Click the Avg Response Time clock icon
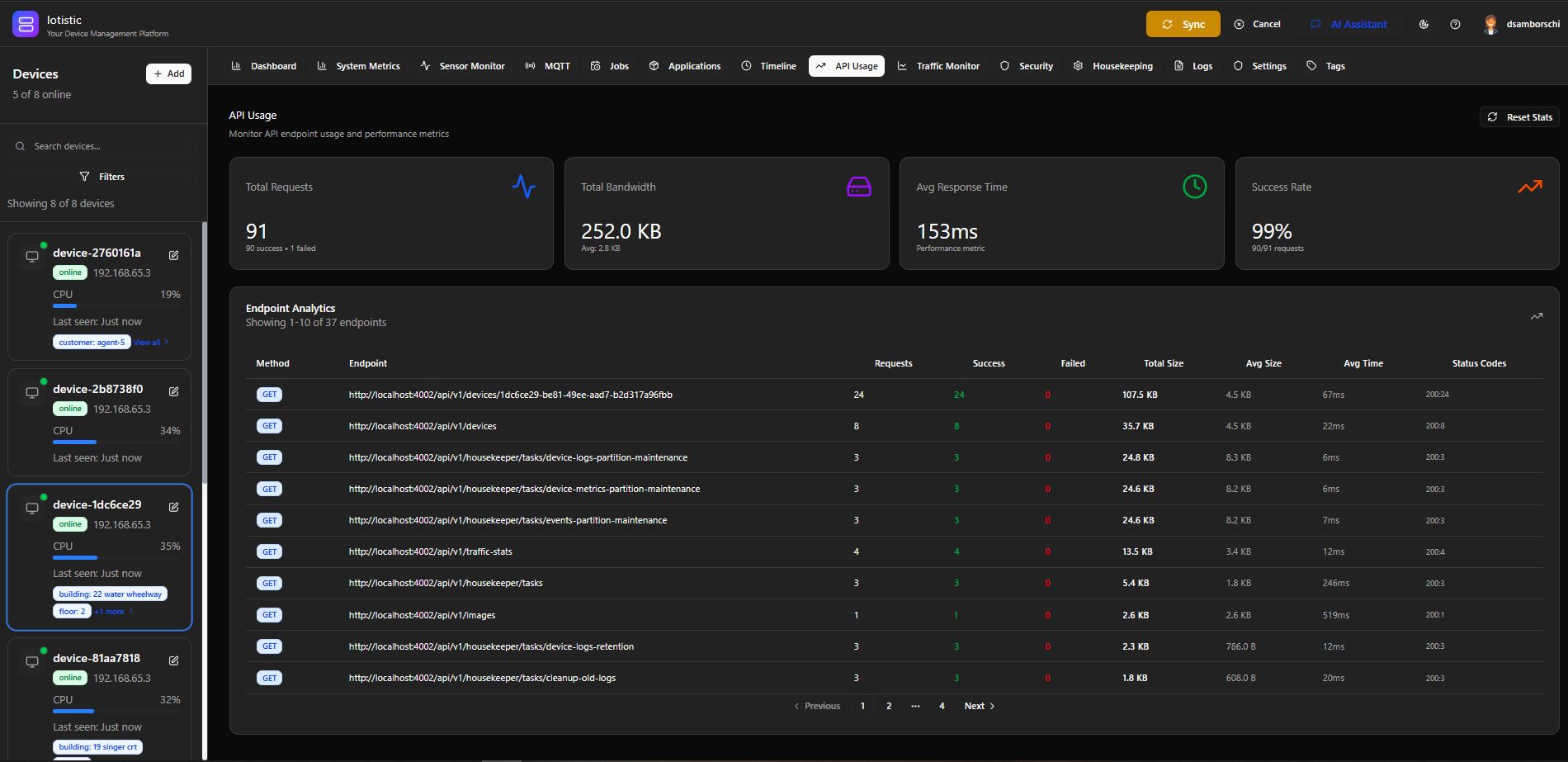The image size is (1568, 762). click(1194, 187)
